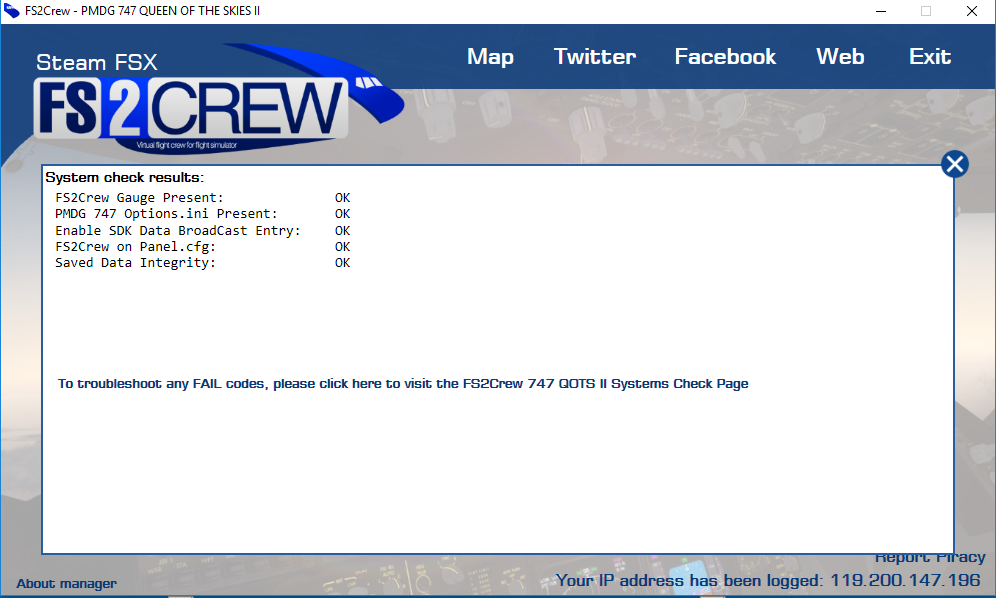996x598 pixels.
Task: Select 'PMDG 747 Options.ini Present:' text
Action: click(x=166, y=214)
